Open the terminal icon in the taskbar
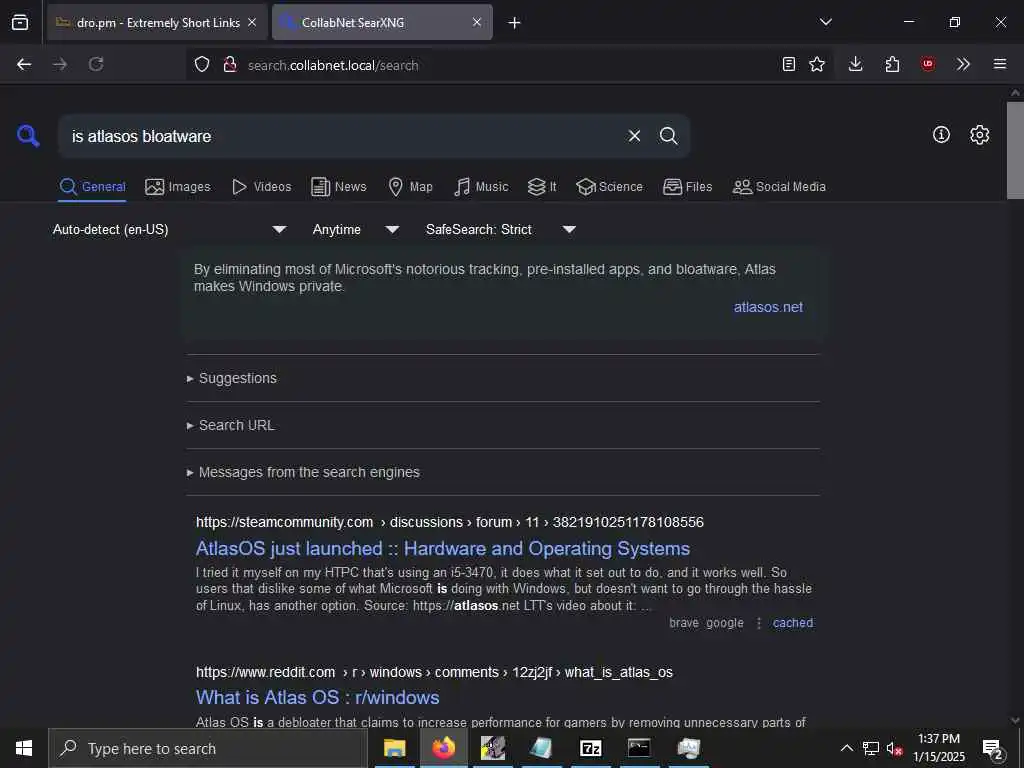Screen dimensions: 1024x768 click(x=639, y=748)
